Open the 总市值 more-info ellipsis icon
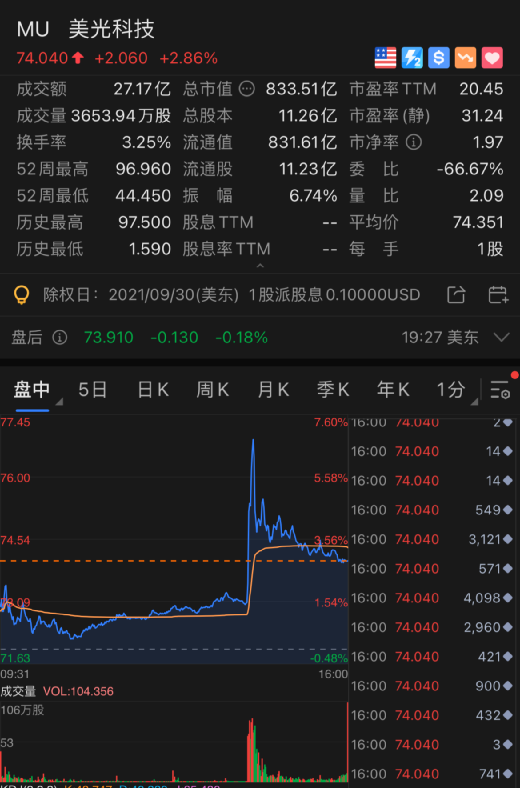 [247, 89]
